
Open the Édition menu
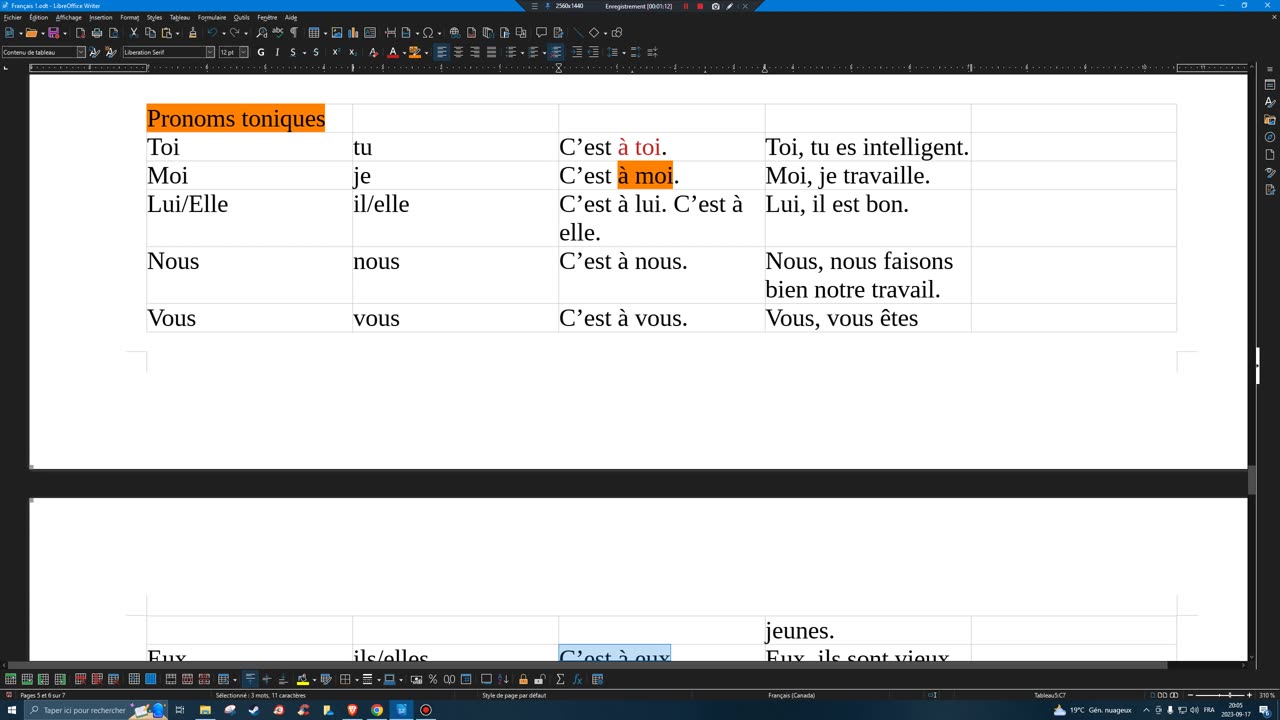click(x=38, y=17)
